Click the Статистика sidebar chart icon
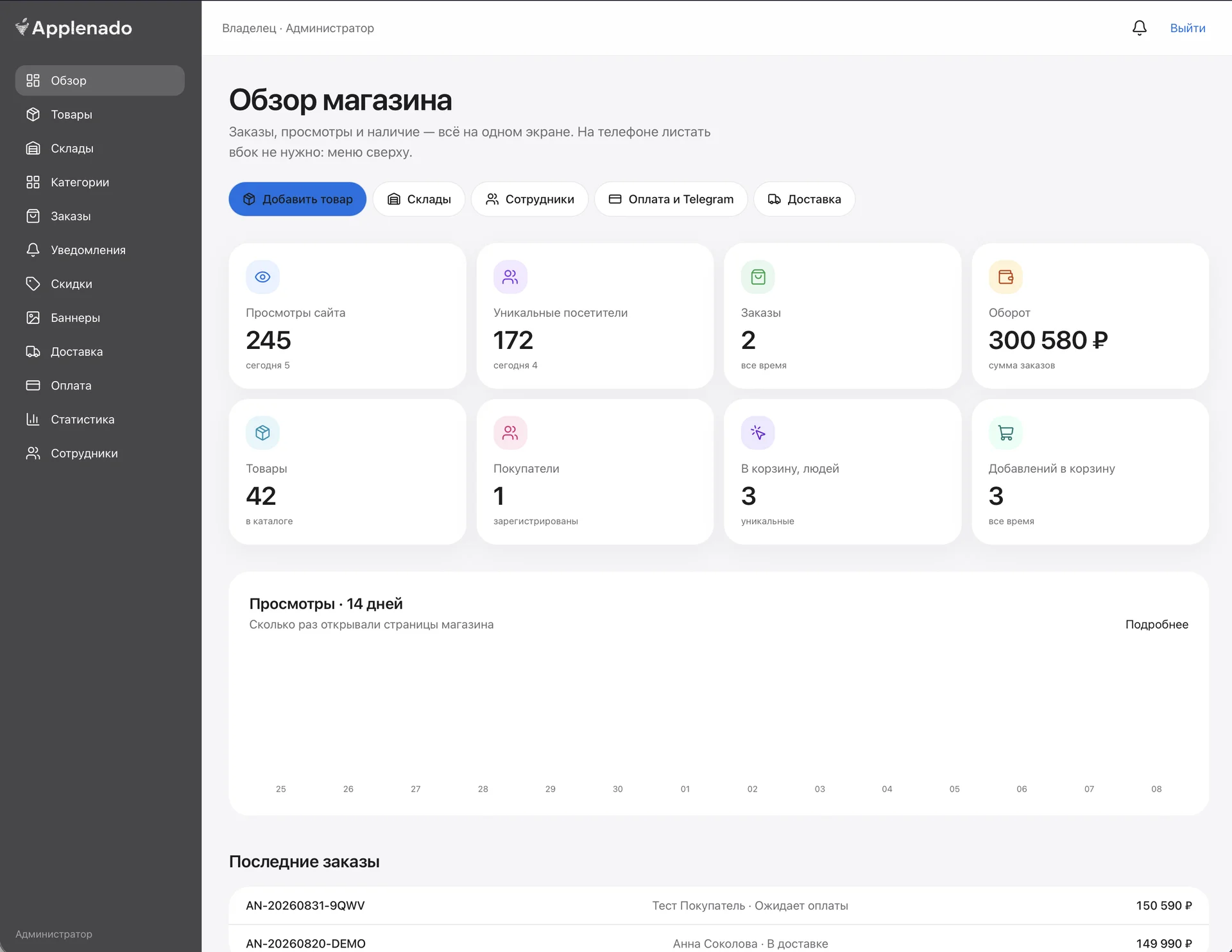This screenshot has width=1232, height=952. (x=33, y=419)
